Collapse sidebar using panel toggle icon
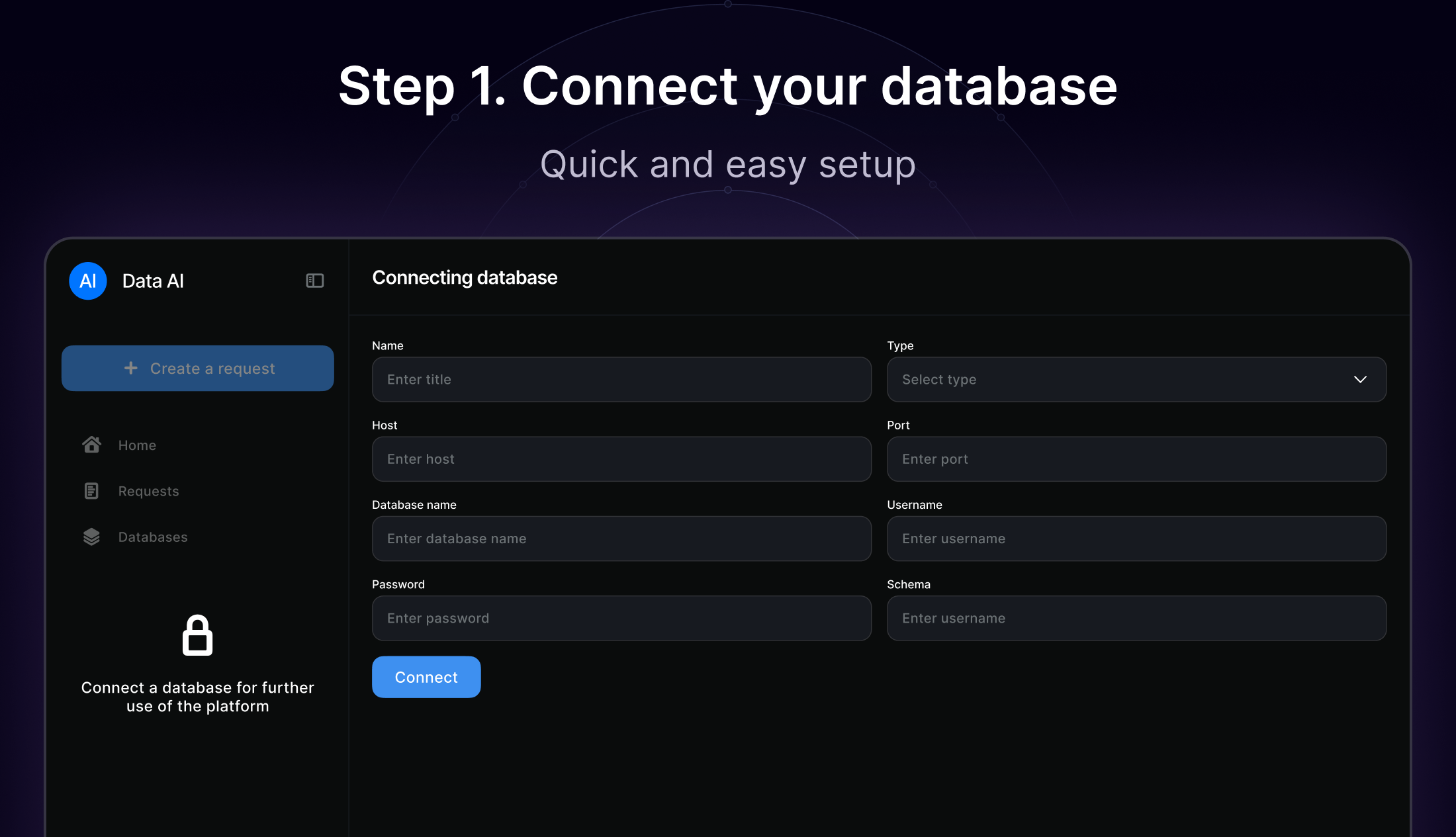 [x=315, y=281]
